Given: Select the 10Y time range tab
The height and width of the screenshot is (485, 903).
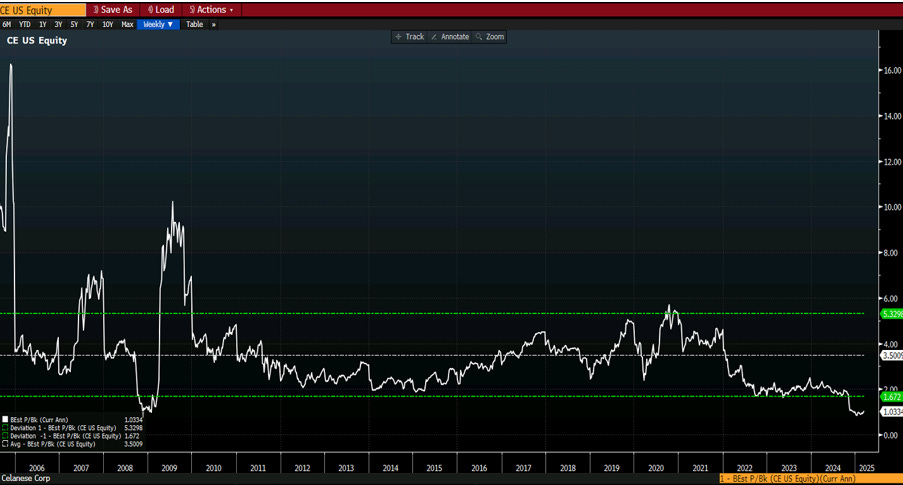Looking at the screenshot, I should tap(108, 24).
